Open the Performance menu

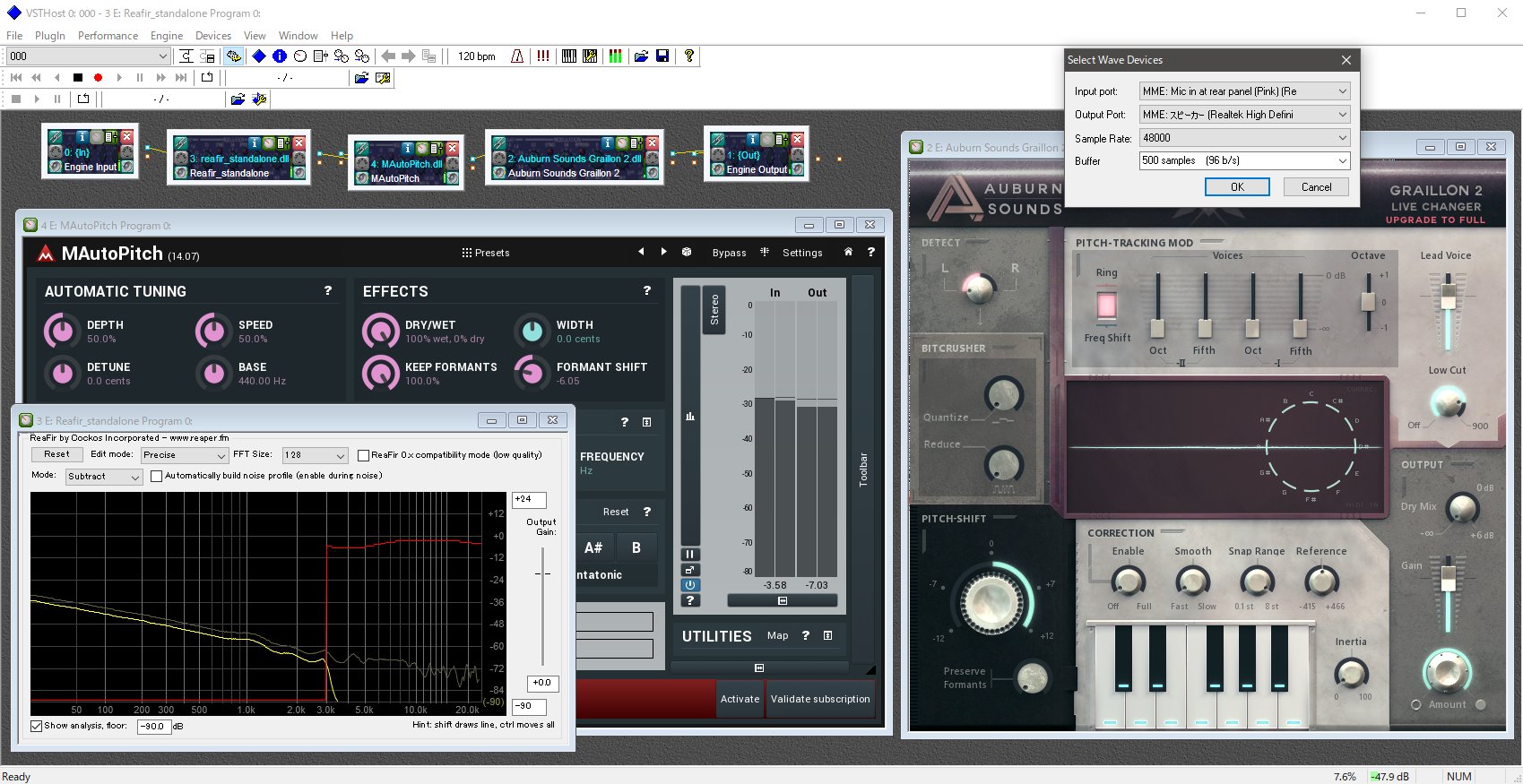coord(108,36)
